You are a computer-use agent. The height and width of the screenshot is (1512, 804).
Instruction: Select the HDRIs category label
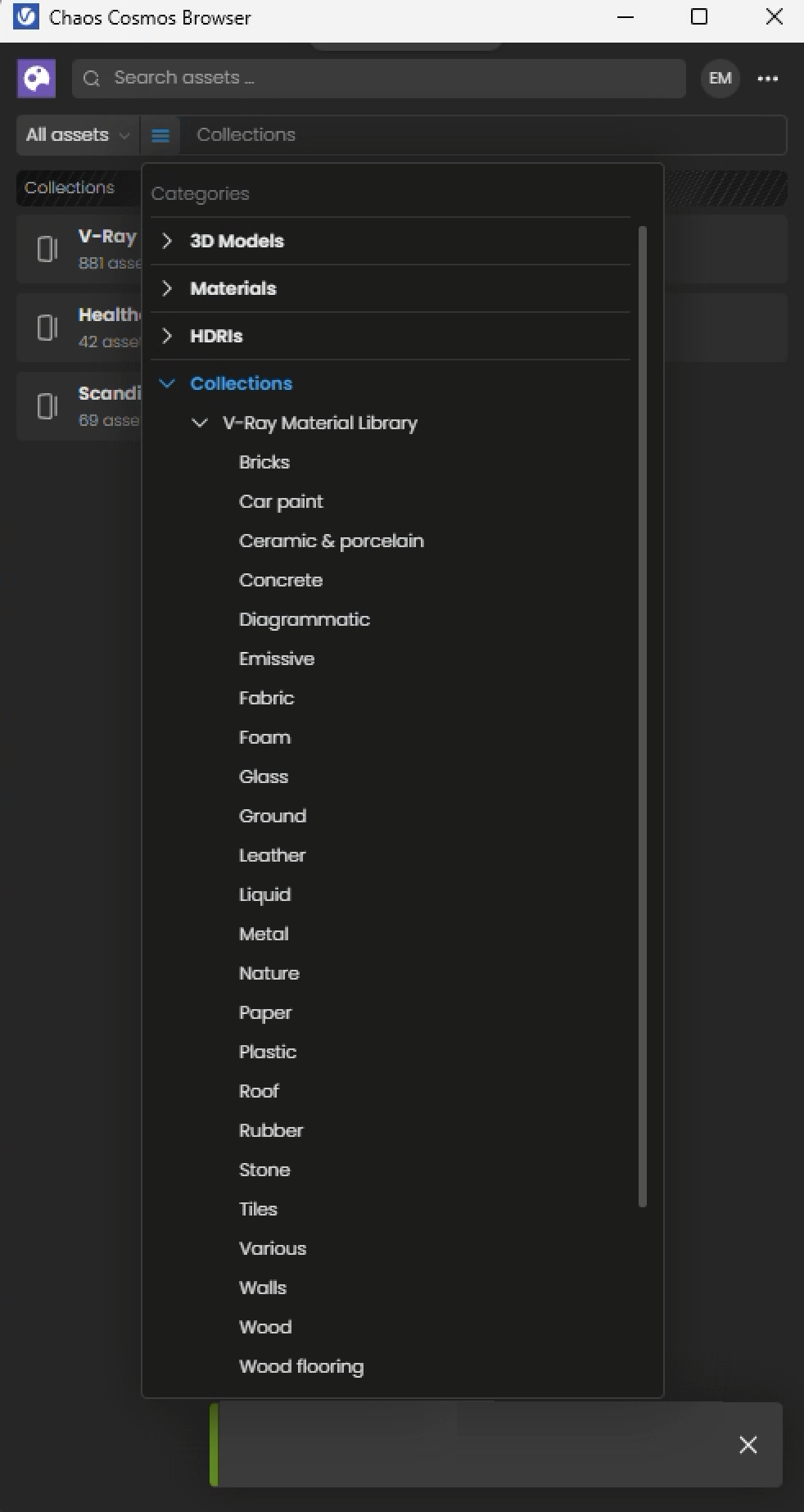point(216,336)
